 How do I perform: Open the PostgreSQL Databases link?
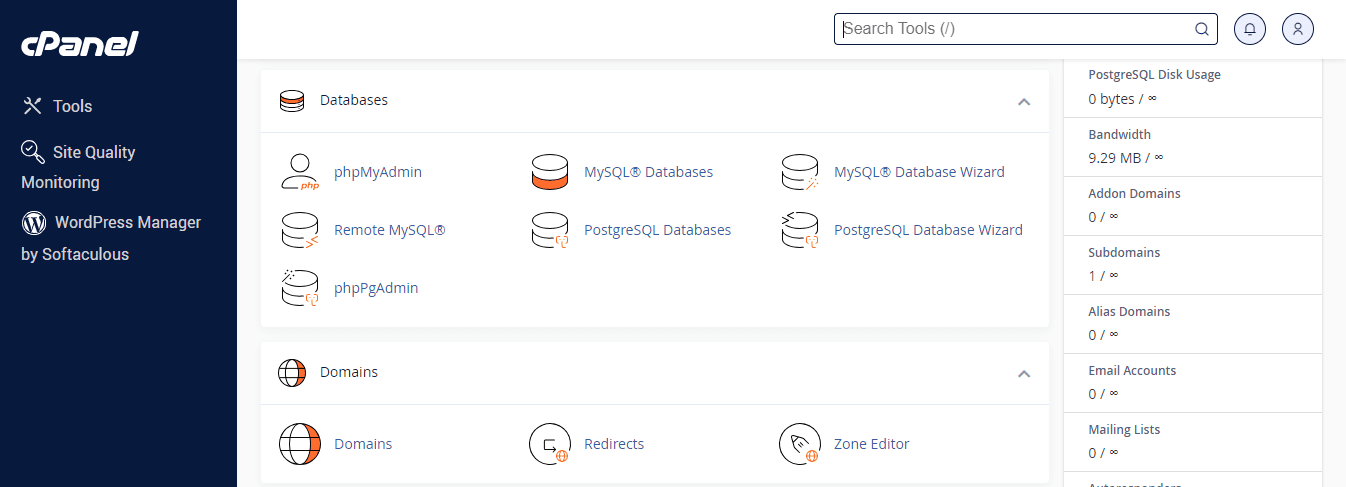[657, 230]
